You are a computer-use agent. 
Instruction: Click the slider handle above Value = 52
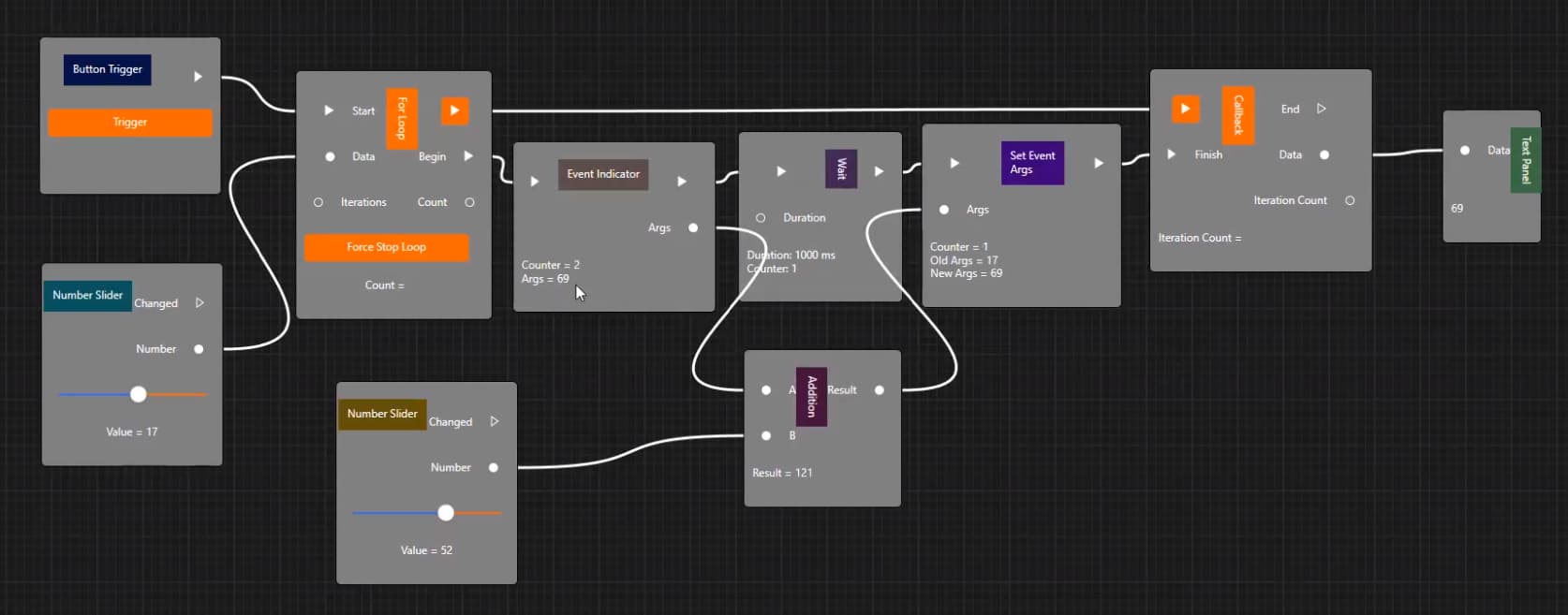point(446,513)
